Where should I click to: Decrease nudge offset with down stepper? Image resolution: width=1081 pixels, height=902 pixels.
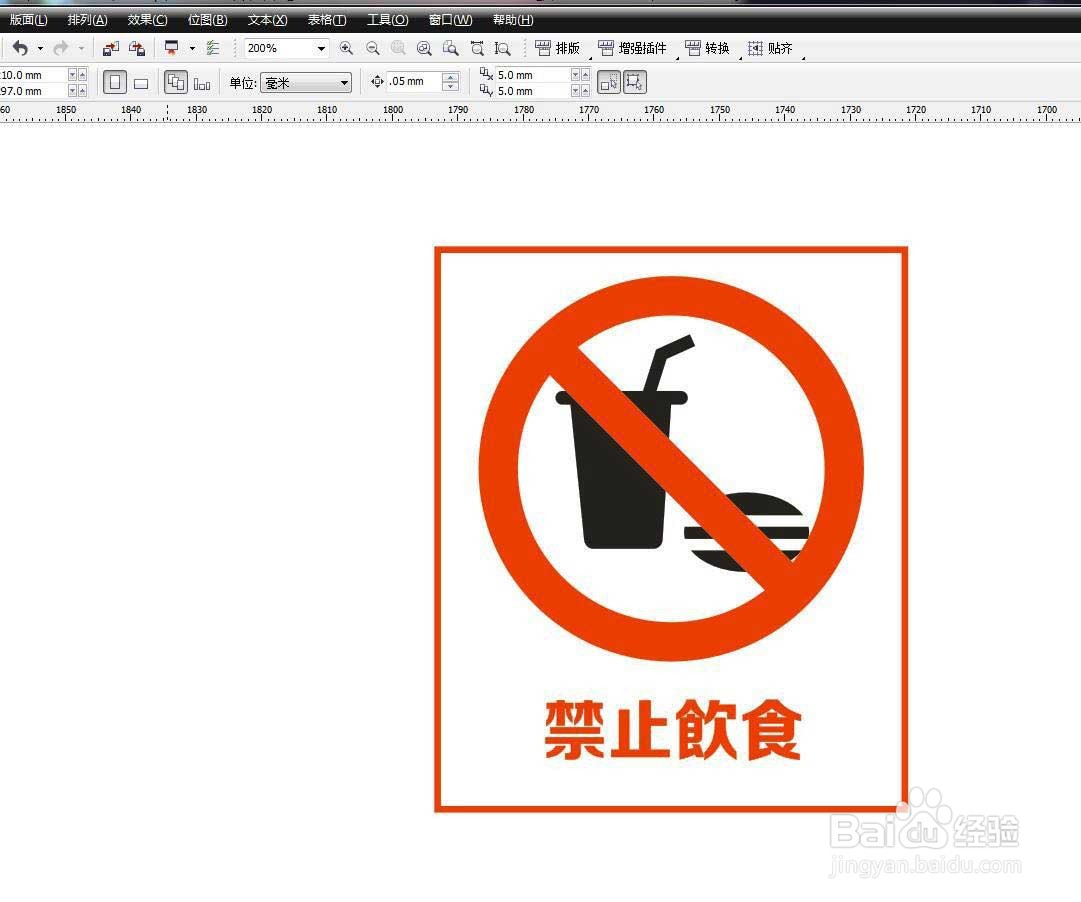(x=450, y=87)
